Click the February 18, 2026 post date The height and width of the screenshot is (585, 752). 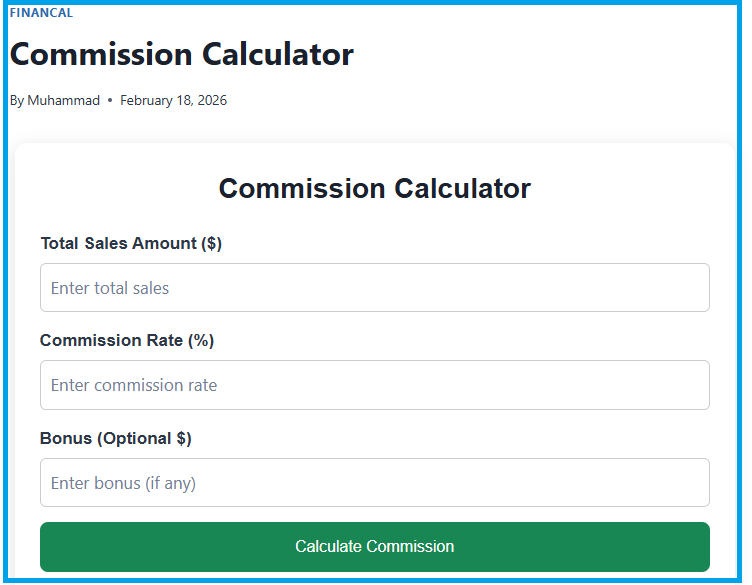pyautogui.click(x=173, y=100)
